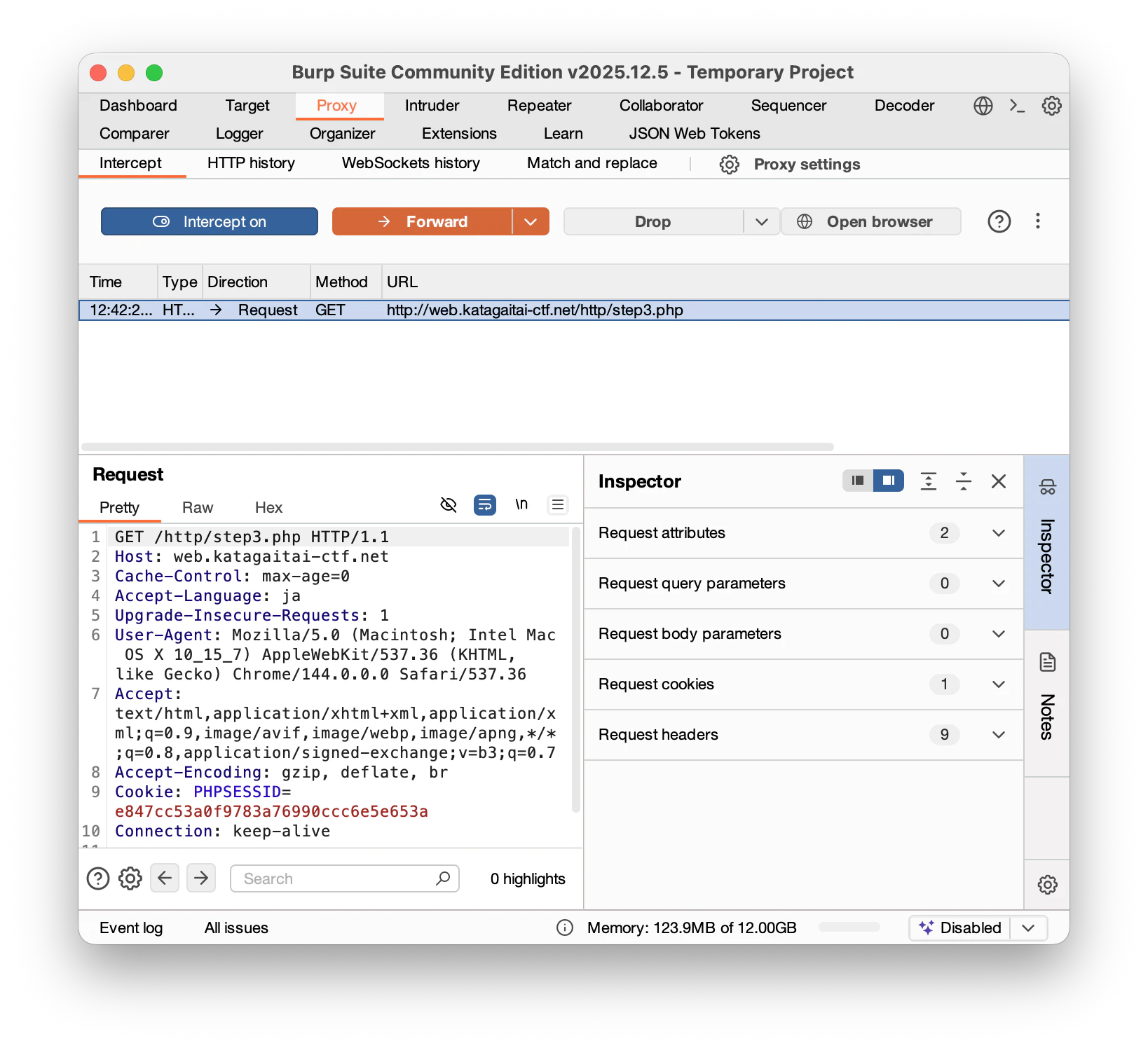Open the Event log

click(x=131, y=928)
